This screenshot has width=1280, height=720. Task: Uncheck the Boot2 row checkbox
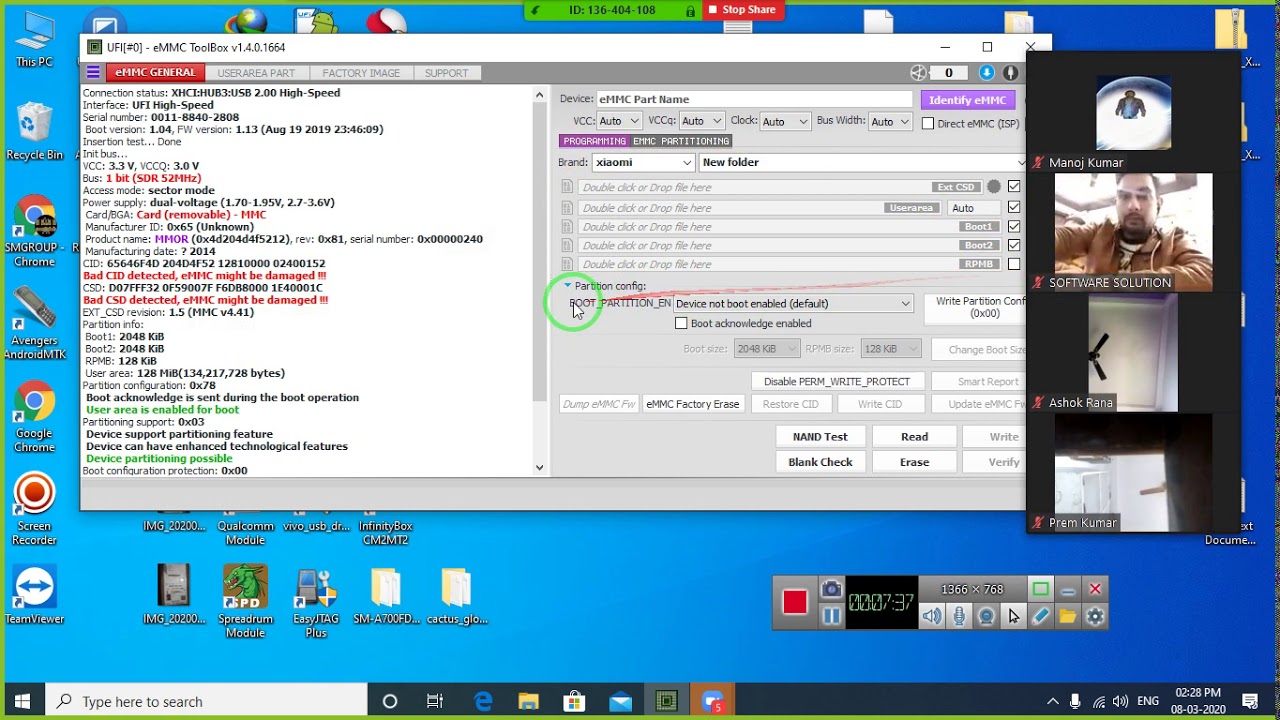pos(1014,245)
